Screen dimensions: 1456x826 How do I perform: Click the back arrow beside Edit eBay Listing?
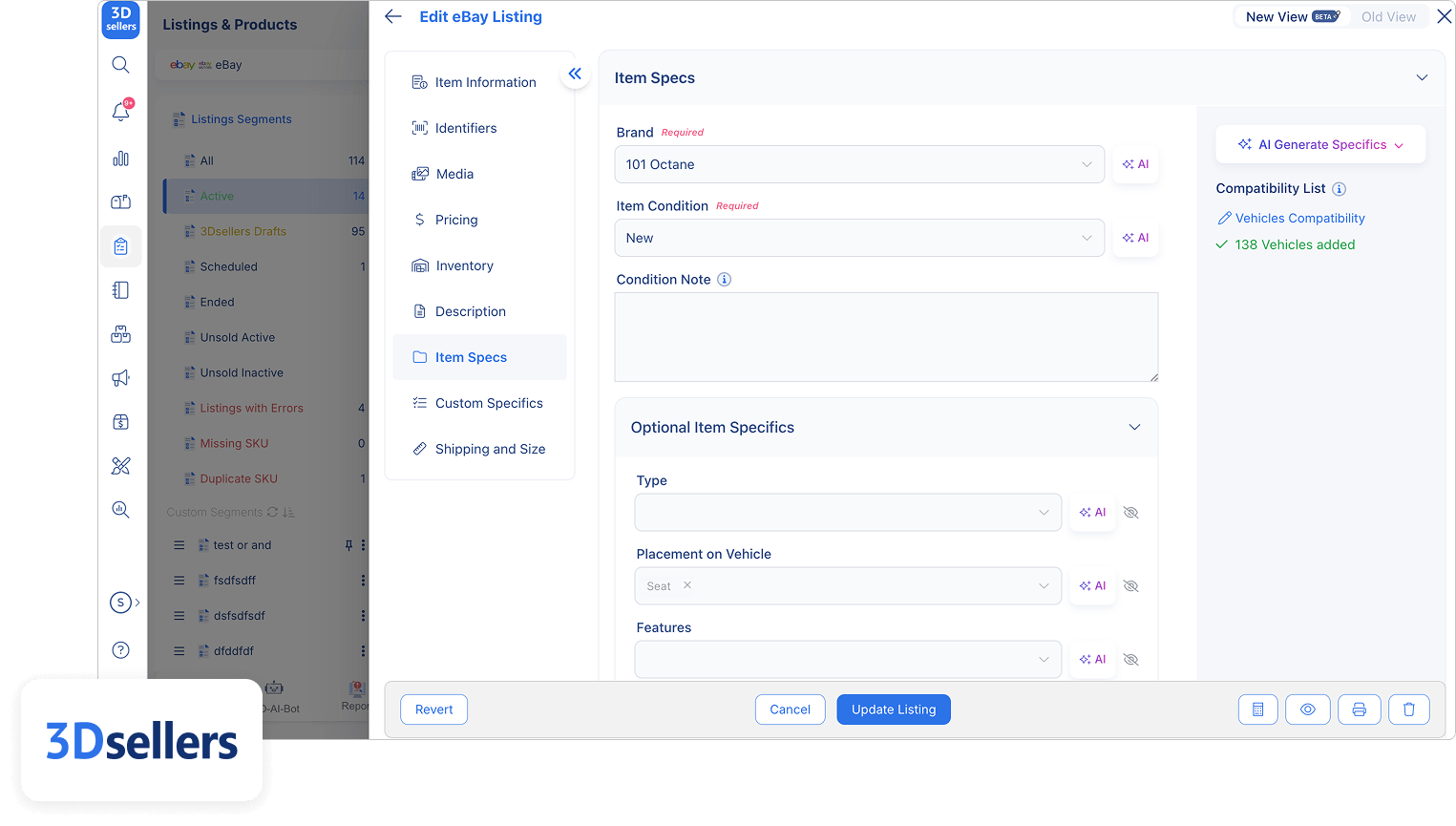click(393, 16)
